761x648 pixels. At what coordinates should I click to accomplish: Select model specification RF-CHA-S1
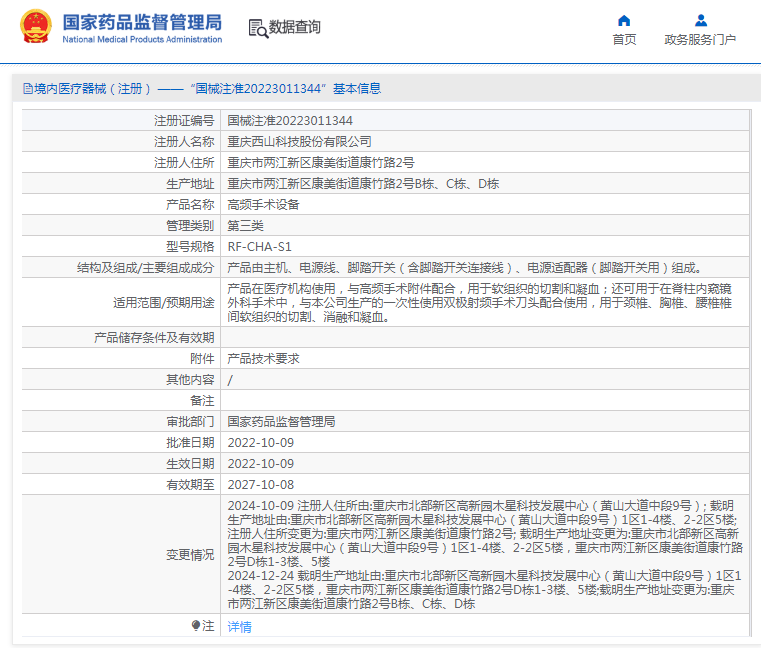[260, 247]
